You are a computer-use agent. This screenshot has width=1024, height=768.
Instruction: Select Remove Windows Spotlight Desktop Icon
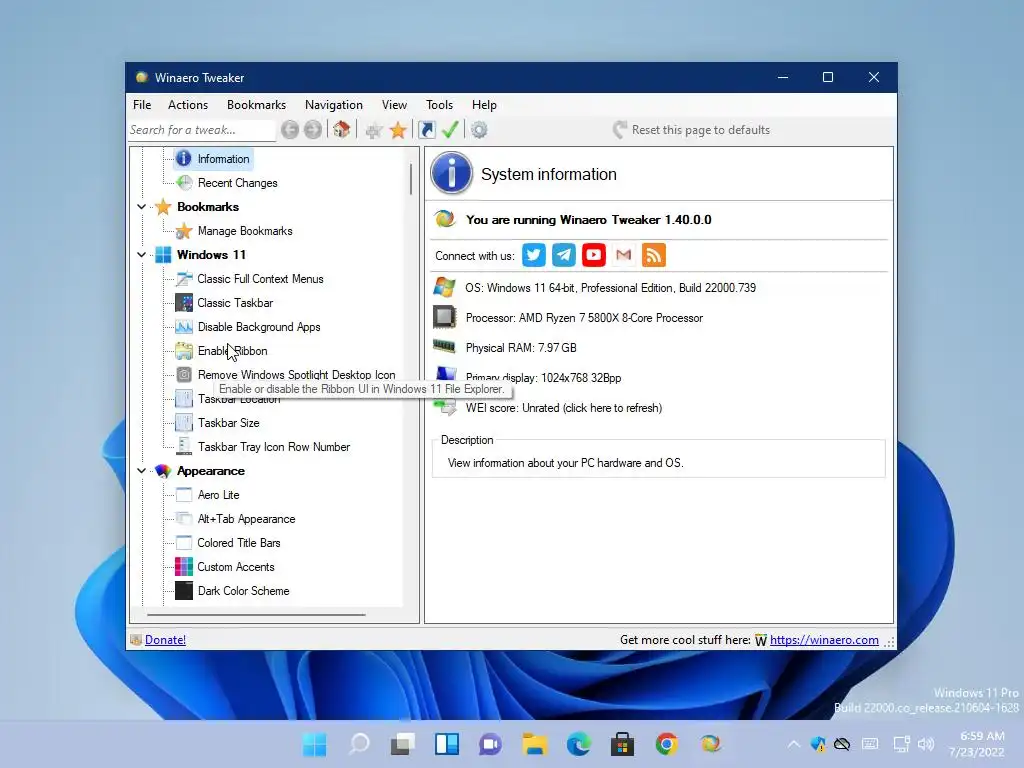point(296,375)
